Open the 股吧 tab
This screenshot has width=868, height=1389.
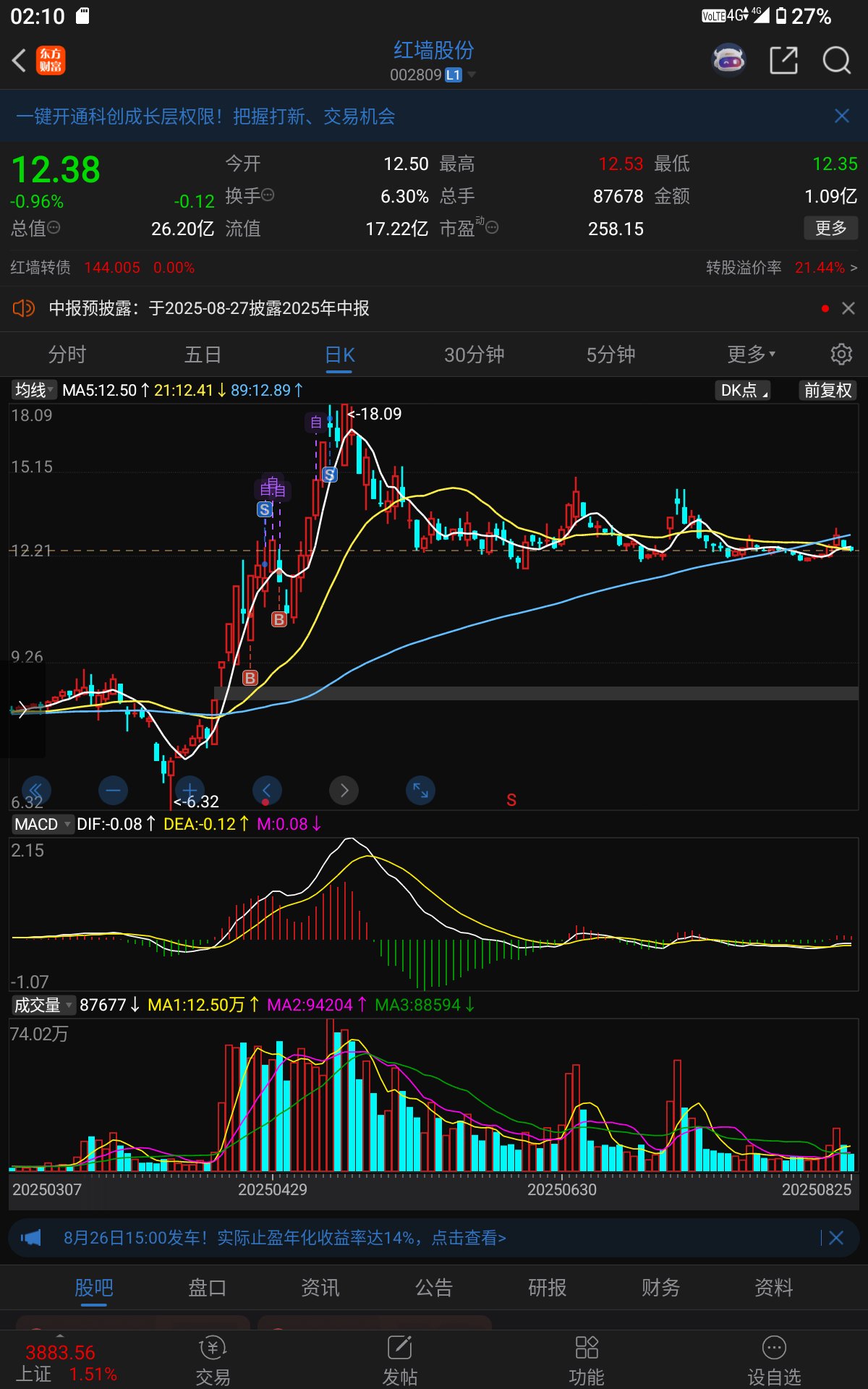[x=94, y=1288]
